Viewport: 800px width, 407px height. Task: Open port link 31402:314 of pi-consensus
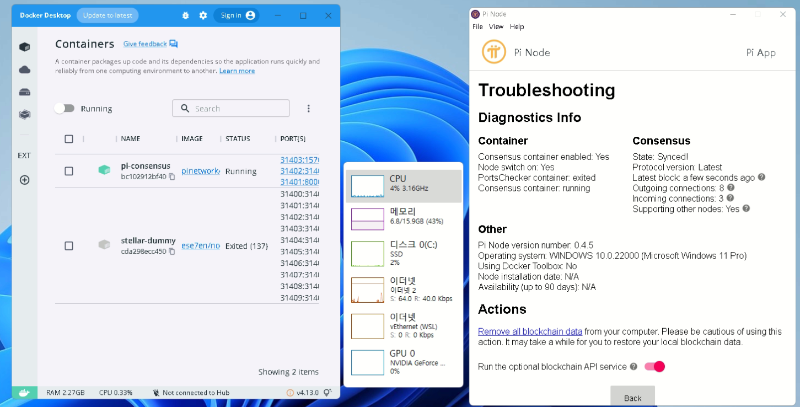coord(299,171)
